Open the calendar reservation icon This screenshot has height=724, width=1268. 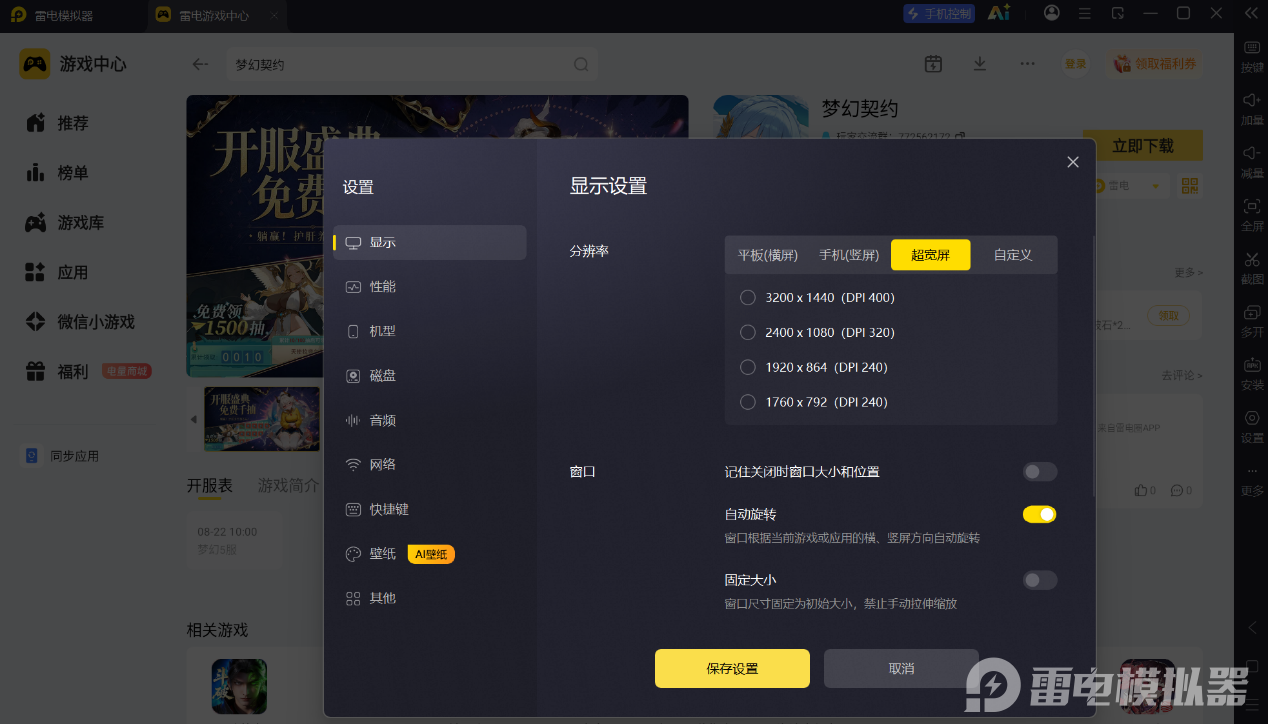click(x=933, y=64)
